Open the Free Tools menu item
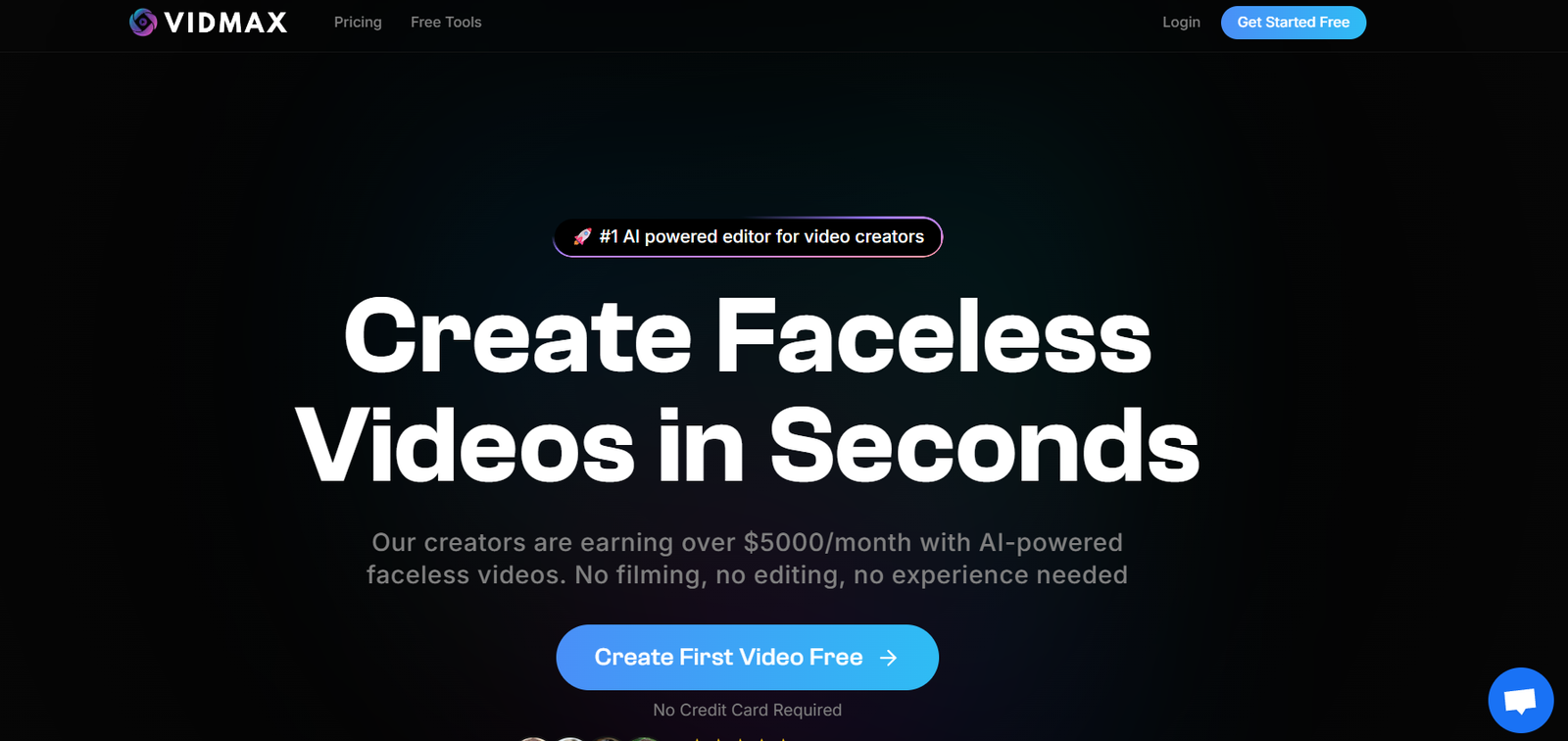Viewport: 1568px width, 741px height. click(x=446, y=22)
